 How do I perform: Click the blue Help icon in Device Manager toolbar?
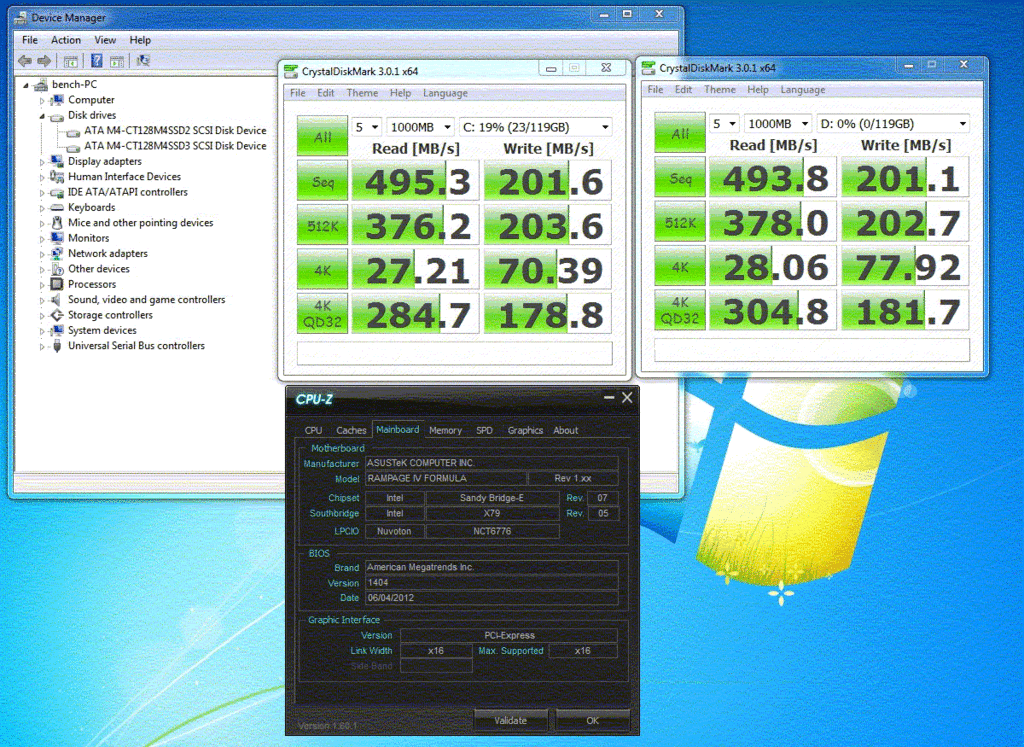97,61
